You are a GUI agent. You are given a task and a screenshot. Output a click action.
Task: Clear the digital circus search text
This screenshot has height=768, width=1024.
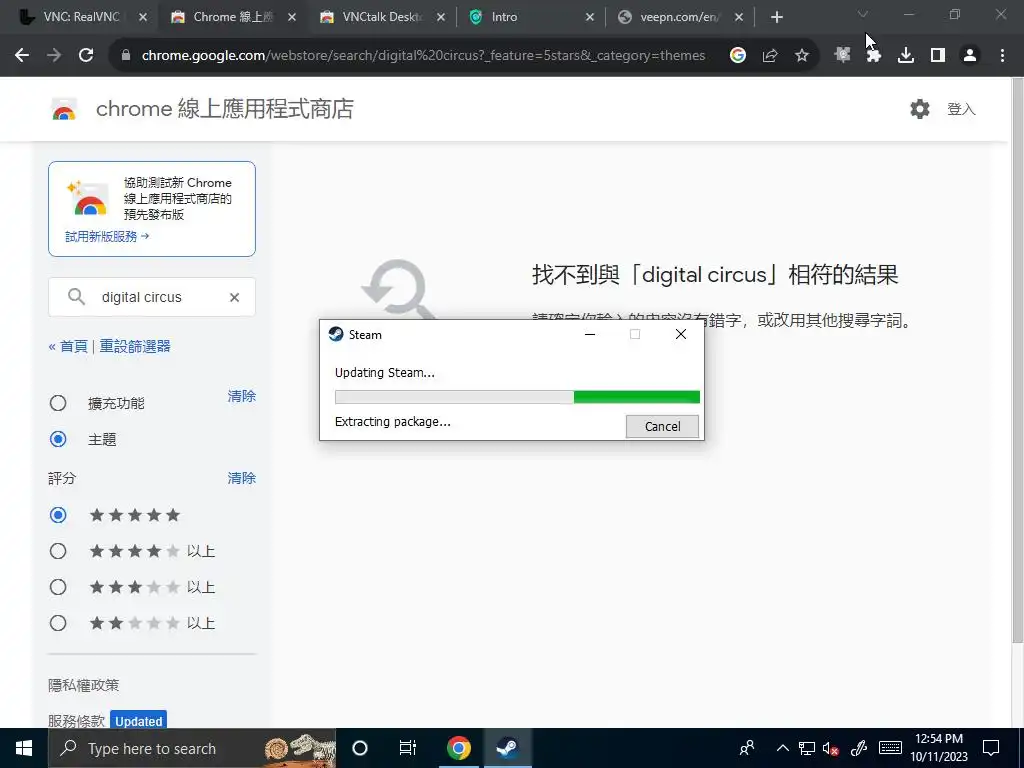pyautogui.click(x=234, y=297)
